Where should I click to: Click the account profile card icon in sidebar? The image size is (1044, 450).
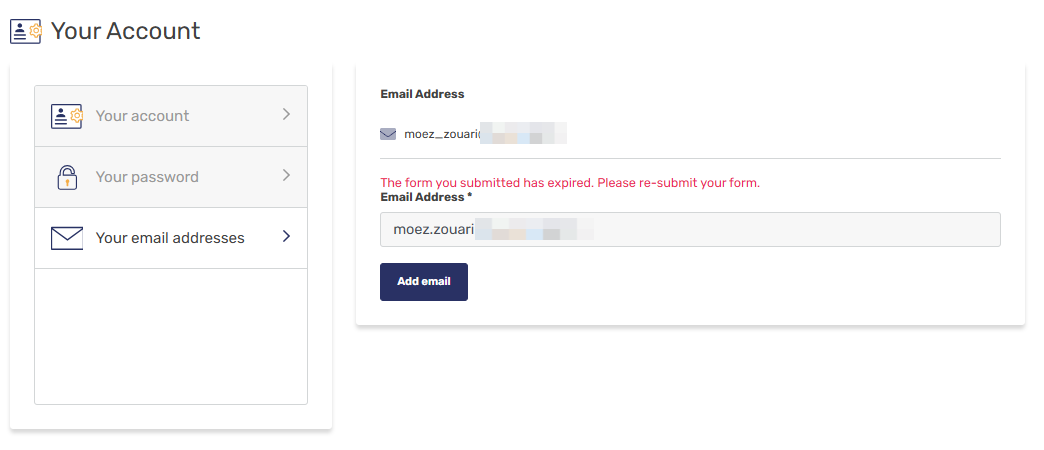point(66,116)
